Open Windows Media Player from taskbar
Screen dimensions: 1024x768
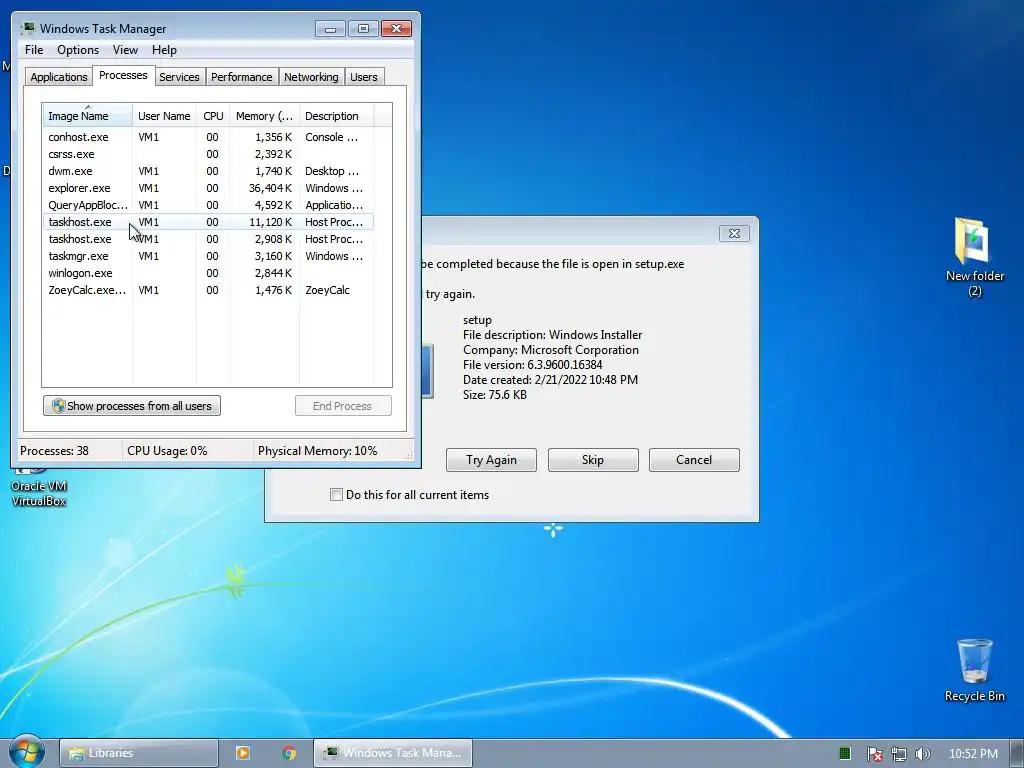tap(242, 753)
